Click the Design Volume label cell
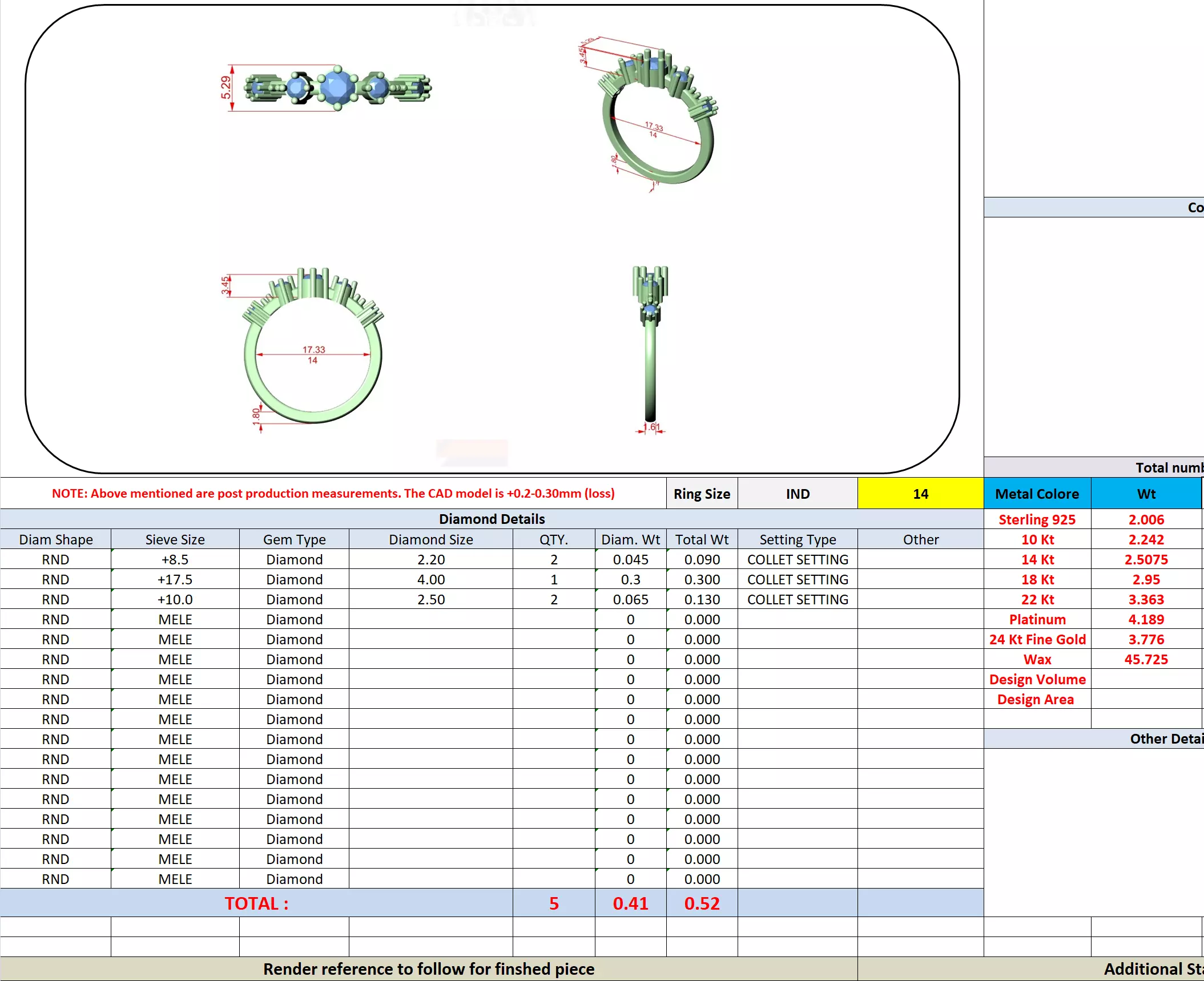The height and width of the screenshot is (981, 1204). [1037, 679]
